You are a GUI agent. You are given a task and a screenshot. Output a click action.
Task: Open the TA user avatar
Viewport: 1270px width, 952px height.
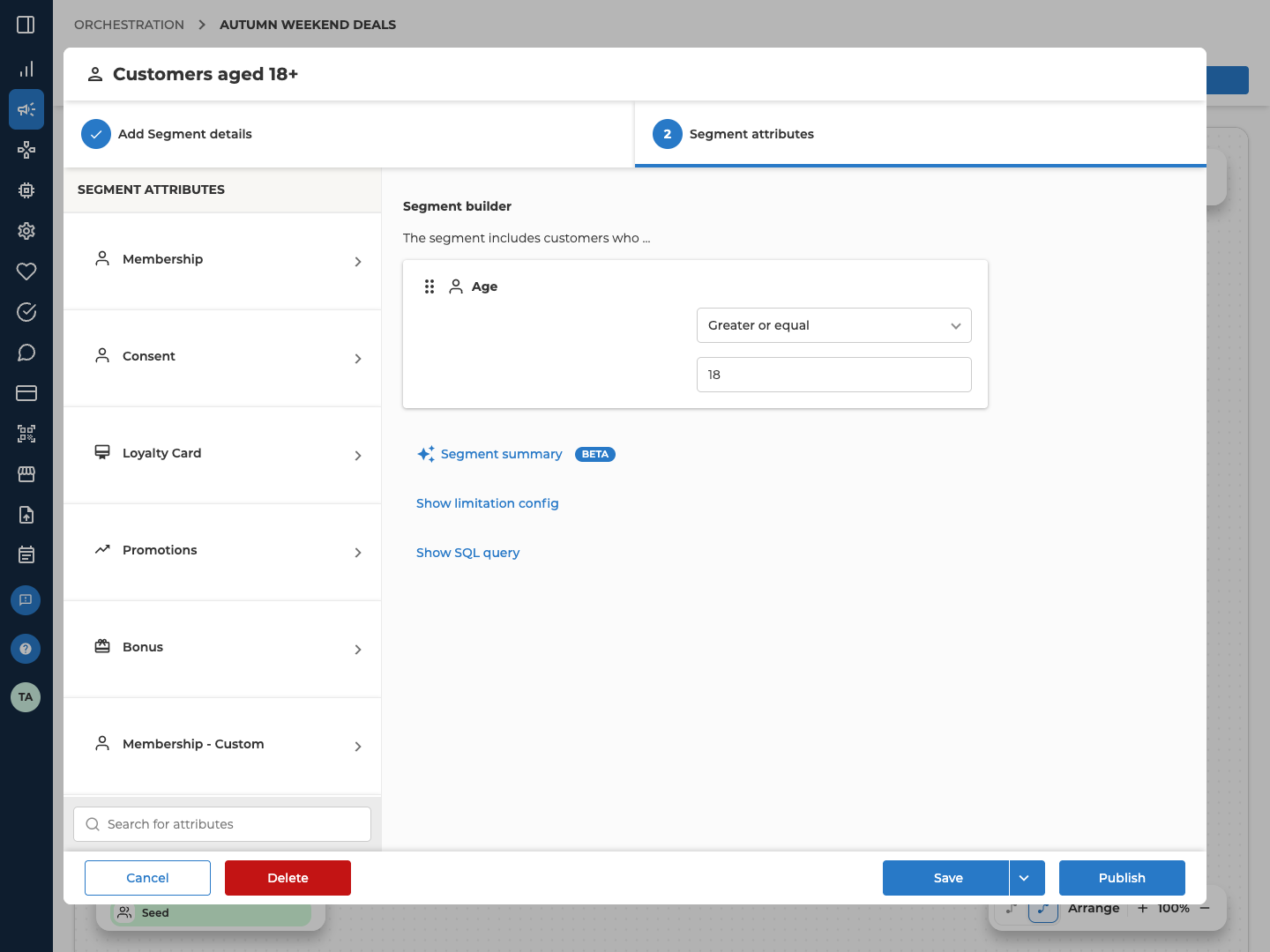(26, 697)
